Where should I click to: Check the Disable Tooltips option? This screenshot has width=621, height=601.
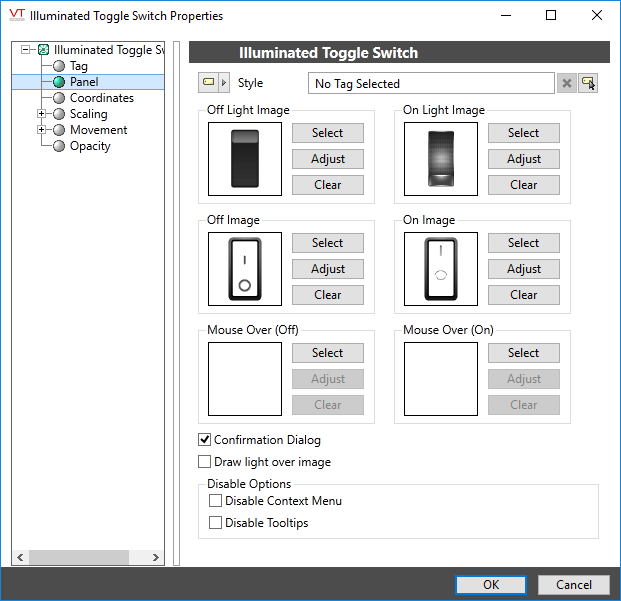215,523
